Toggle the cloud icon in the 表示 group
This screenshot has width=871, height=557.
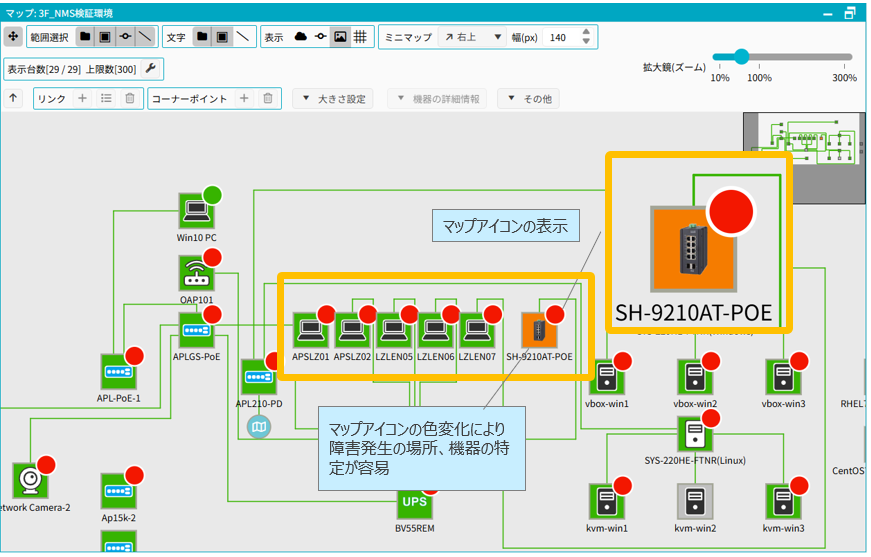300,37
